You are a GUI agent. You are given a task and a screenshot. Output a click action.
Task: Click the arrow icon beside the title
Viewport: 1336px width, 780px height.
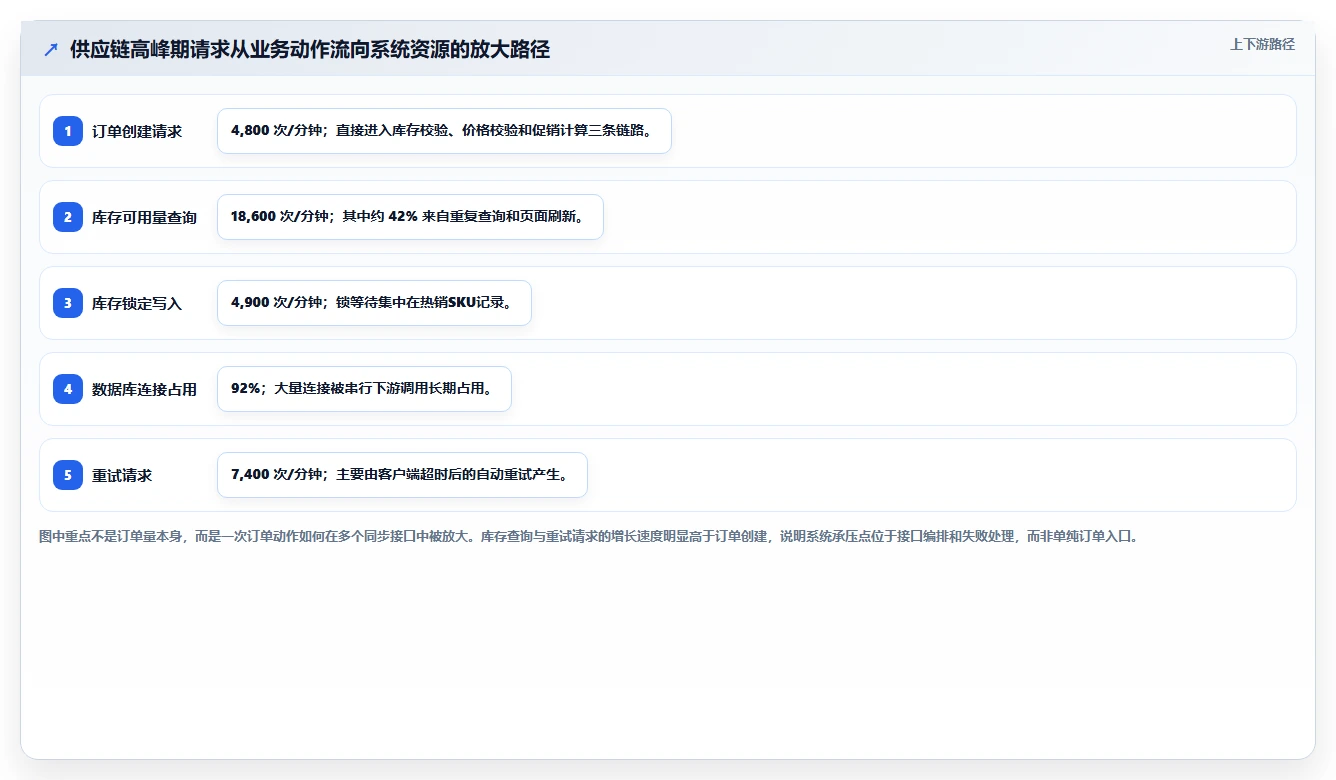click(x=51, y=50)
